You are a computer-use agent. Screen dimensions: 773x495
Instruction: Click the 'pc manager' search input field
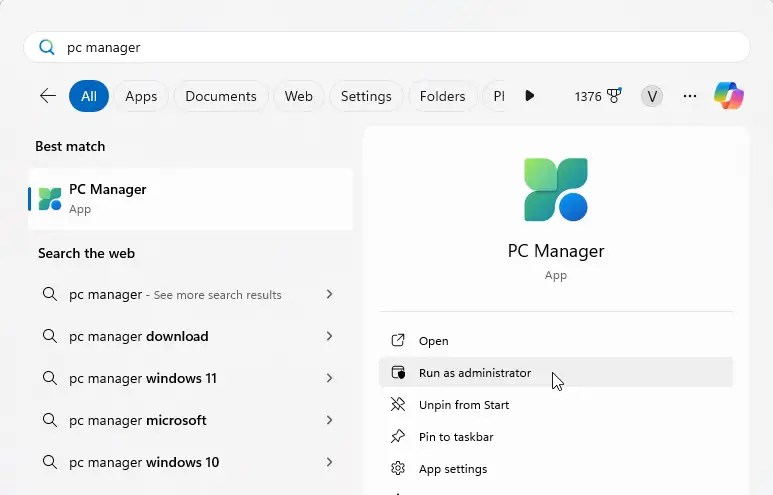pos(387,47)
